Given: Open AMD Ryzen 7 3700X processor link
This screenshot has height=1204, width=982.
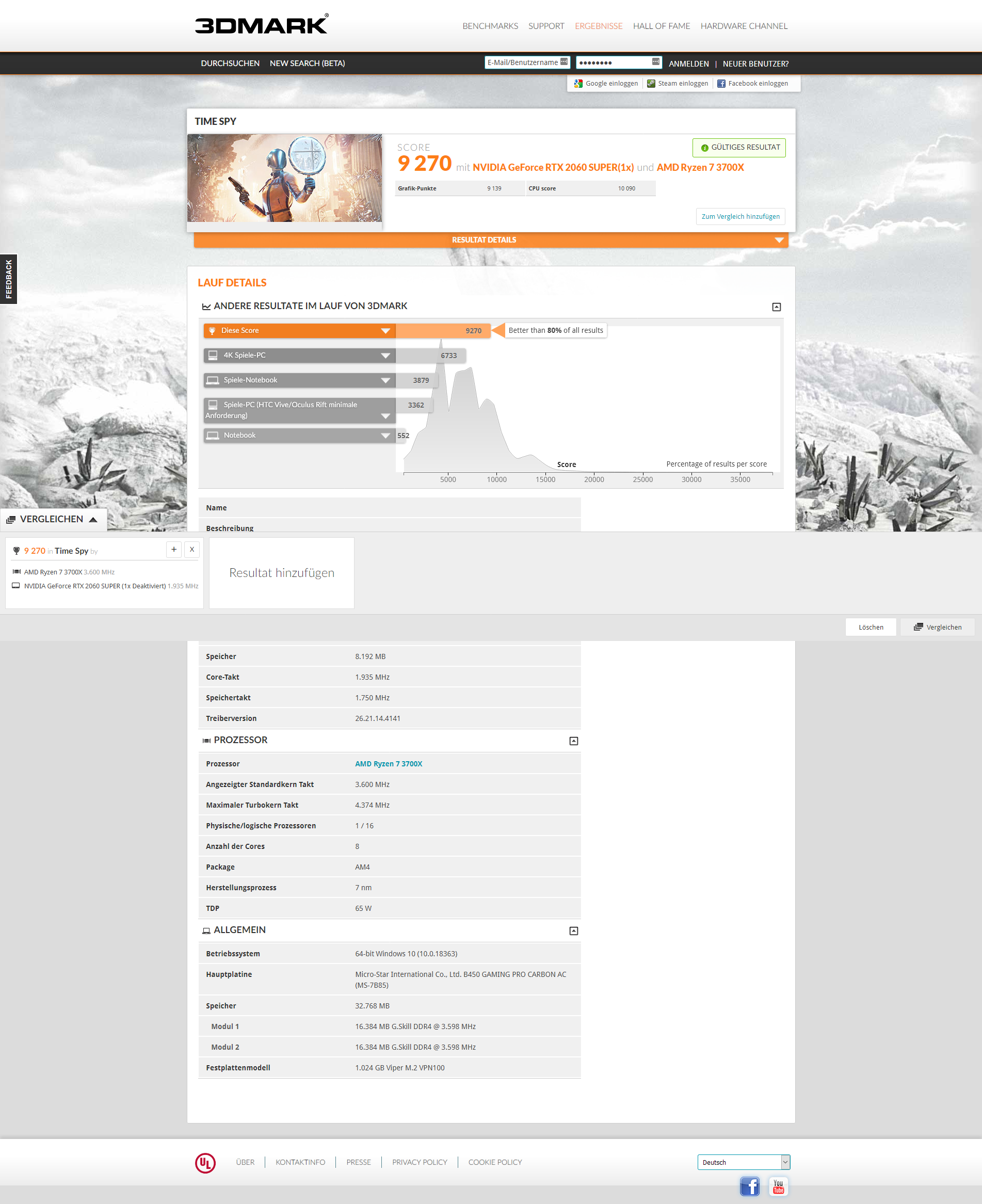Looking at the screenshot, I should [389, 764].
